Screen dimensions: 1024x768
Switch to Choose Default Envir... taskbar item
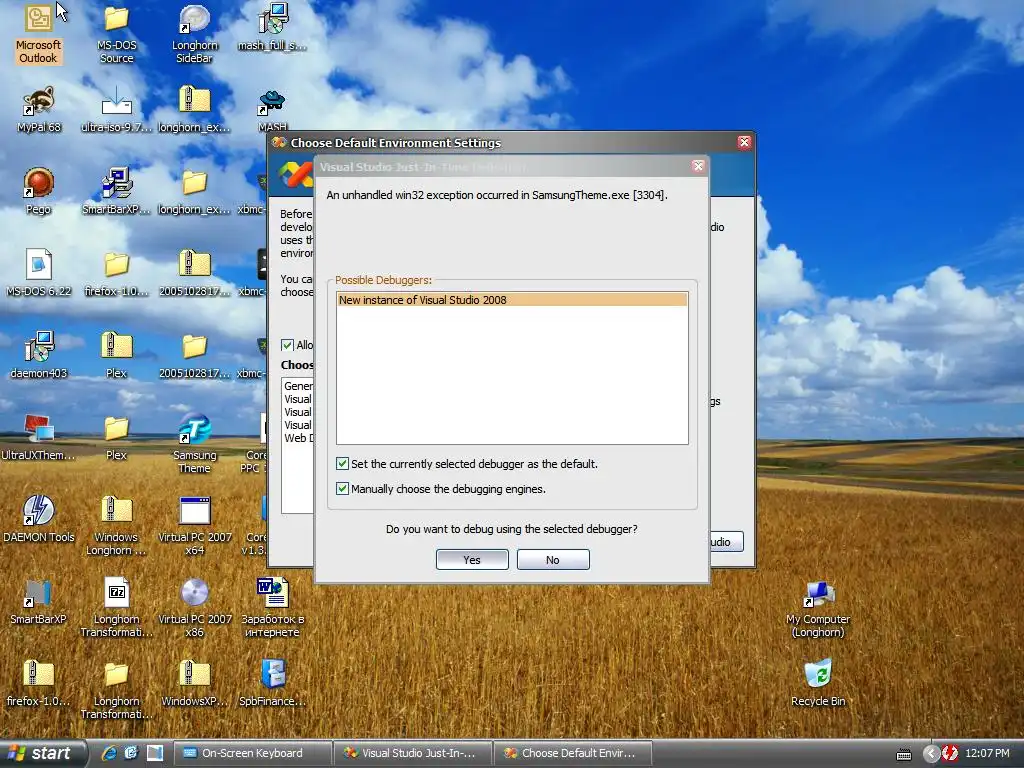[572, 753]
